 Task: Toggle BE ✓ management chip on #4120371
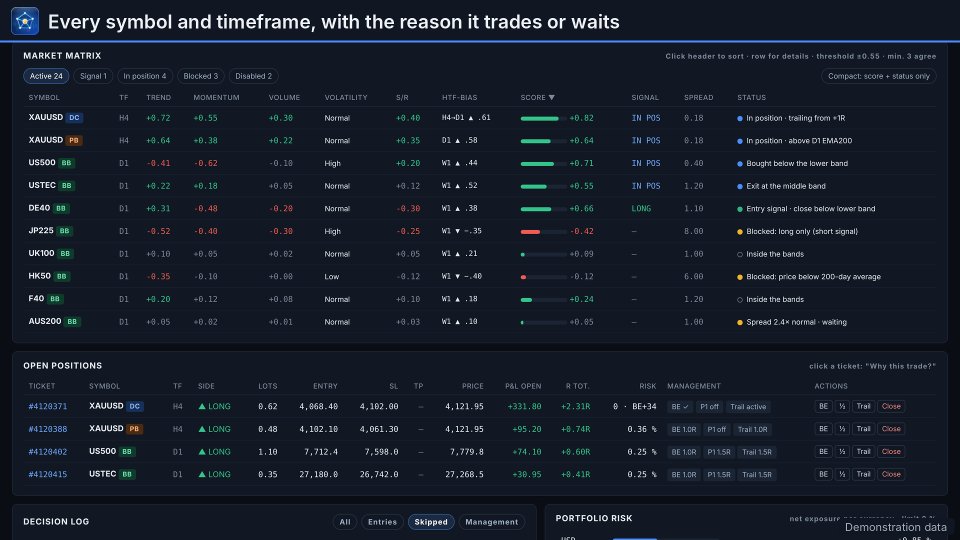pyautogui.click(x=680, y=407)
